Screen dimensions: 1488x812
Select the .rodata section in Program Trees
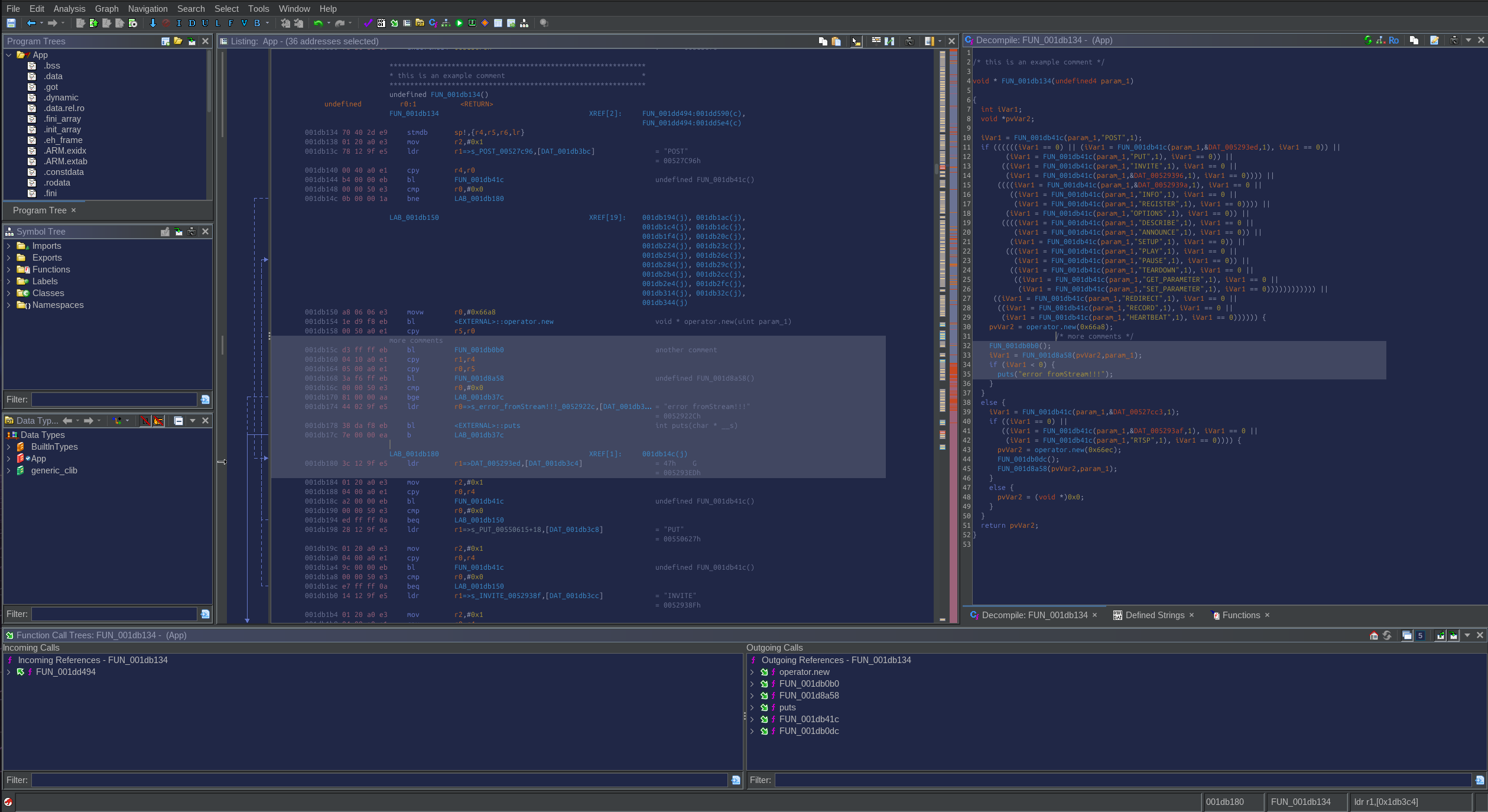coord(57,183)
